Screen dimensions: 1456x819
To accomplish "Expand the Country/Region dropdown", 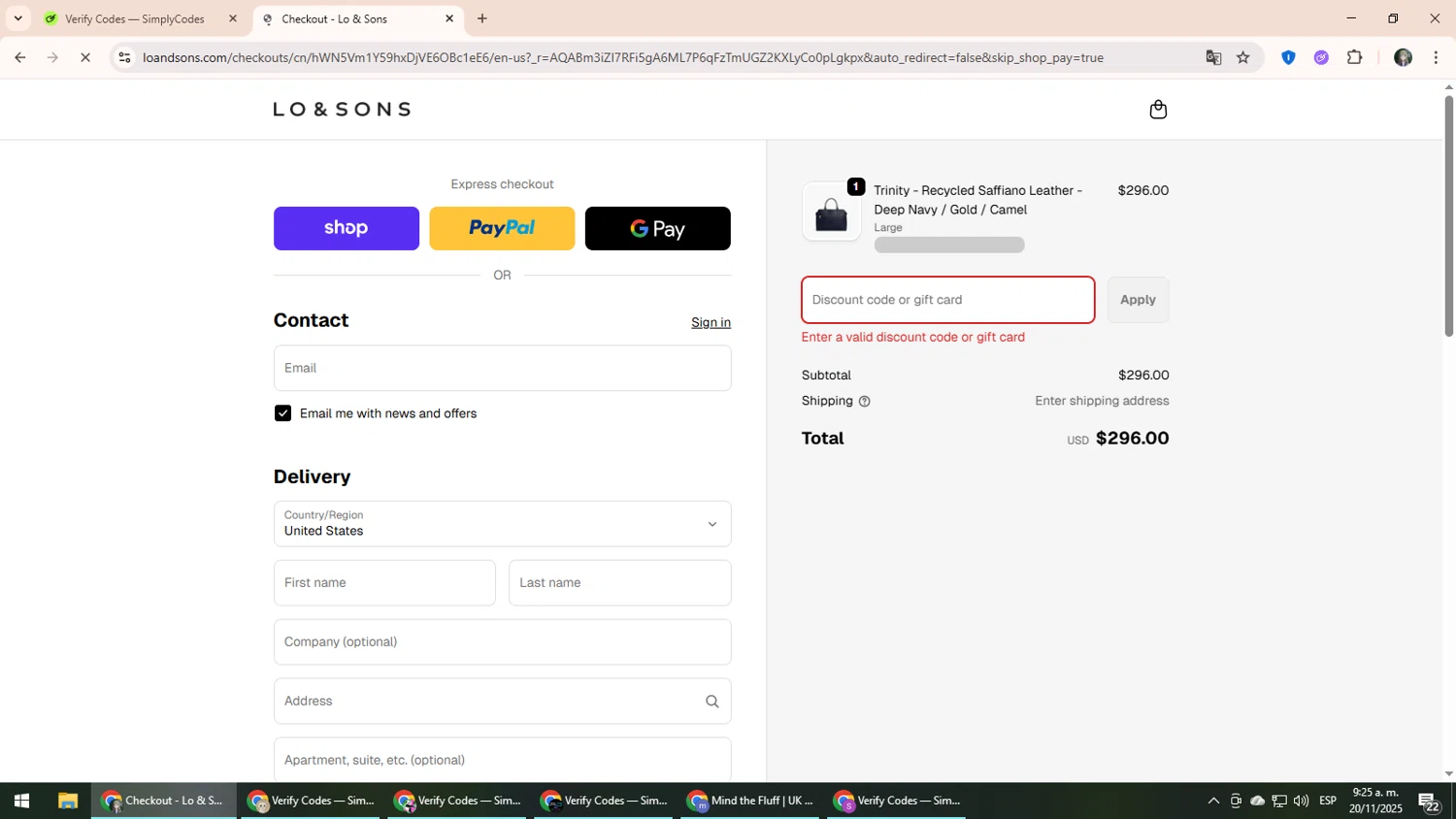I will coord(502,524).
